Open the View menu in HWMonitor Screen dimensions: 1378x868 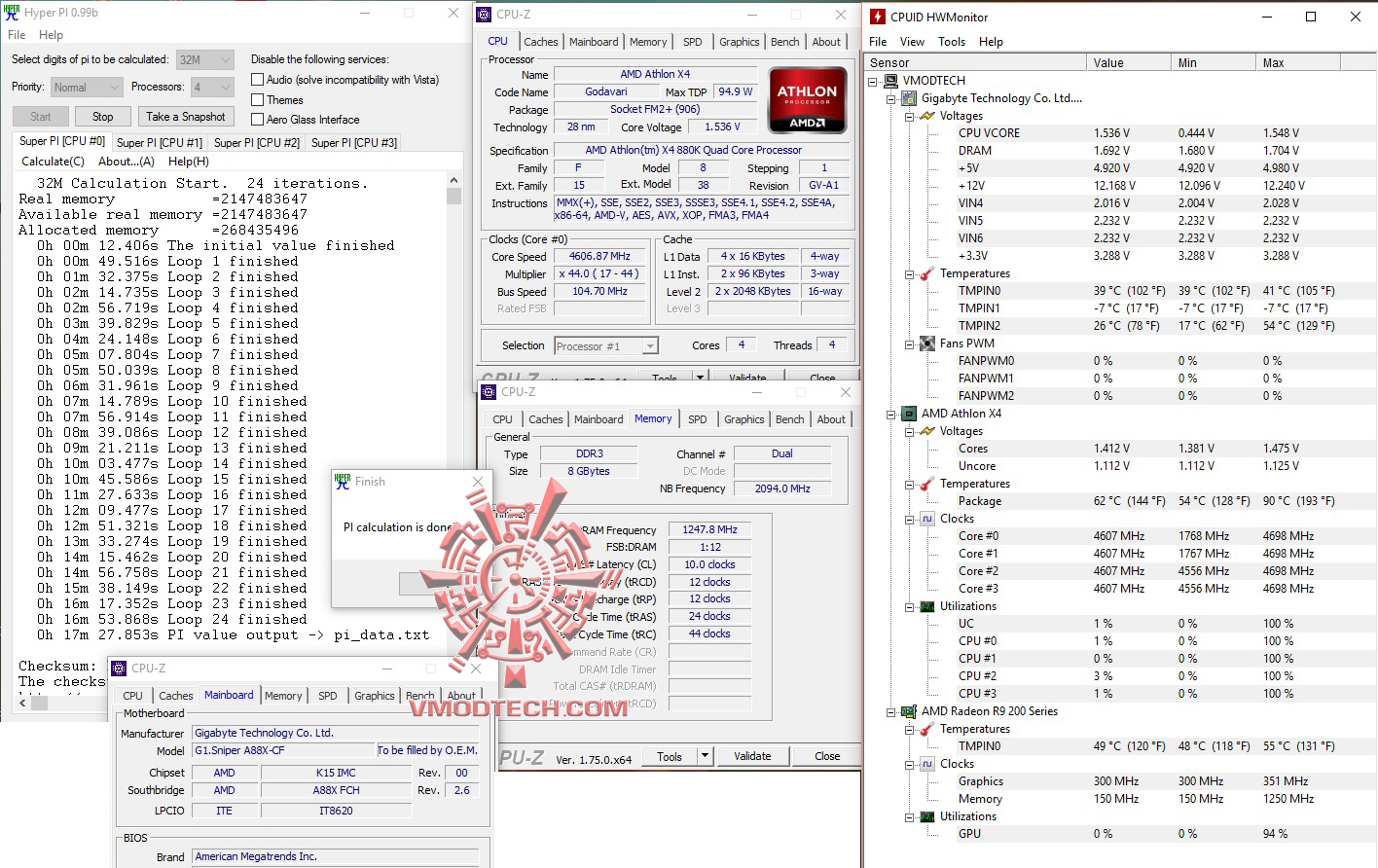912,42
